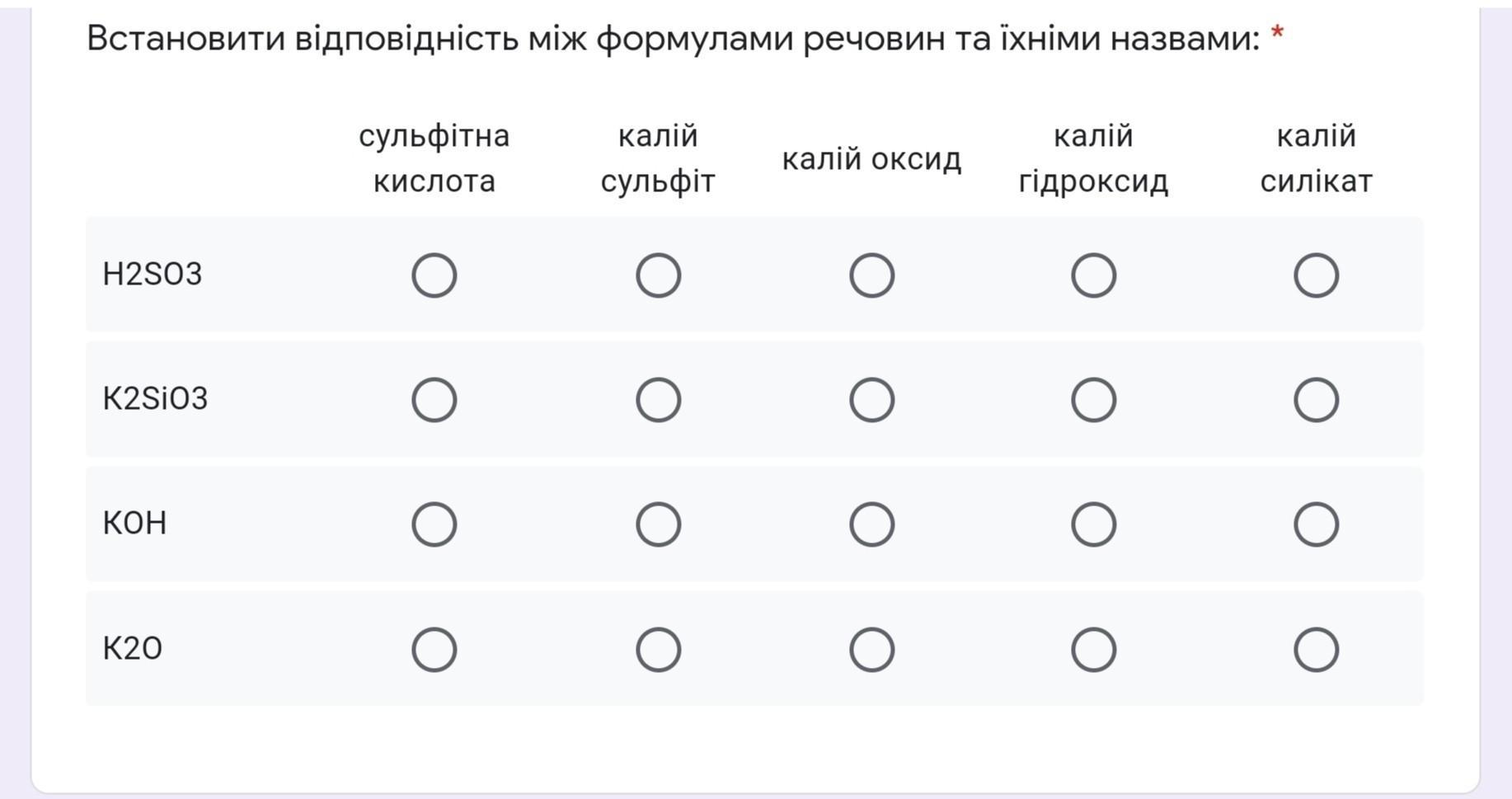Viewport: 1512px width, 799px height.
Task: Select калій оксид for K2O
Action: coord(871,650)
